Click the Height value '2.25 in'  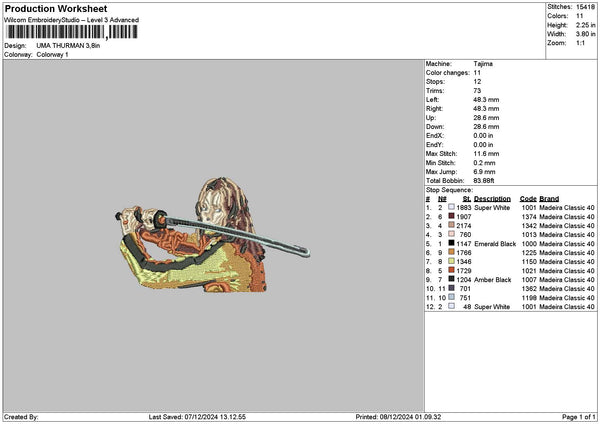585,25
